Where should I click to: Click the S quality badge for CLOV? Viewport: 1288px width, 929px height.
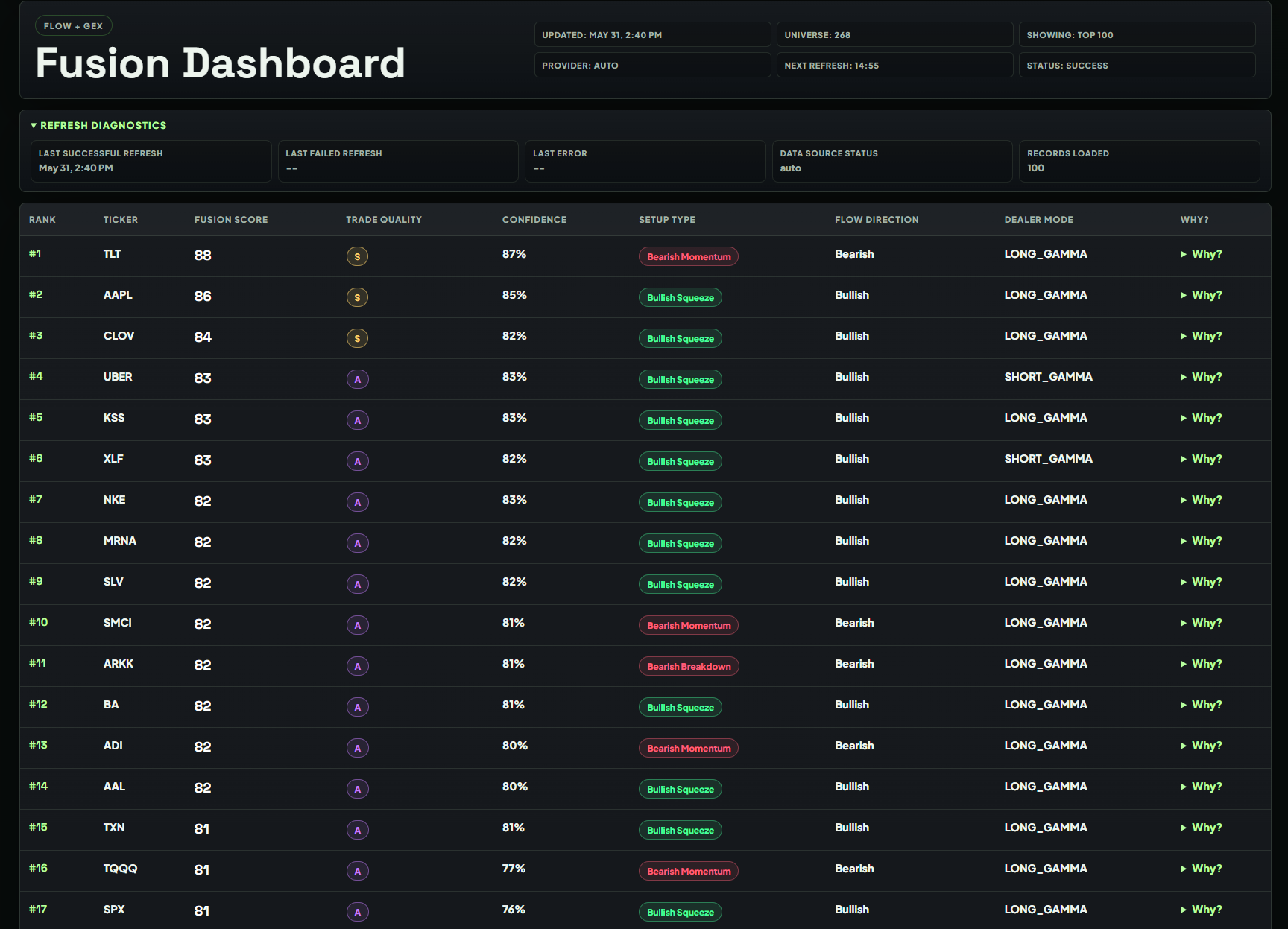357,338
